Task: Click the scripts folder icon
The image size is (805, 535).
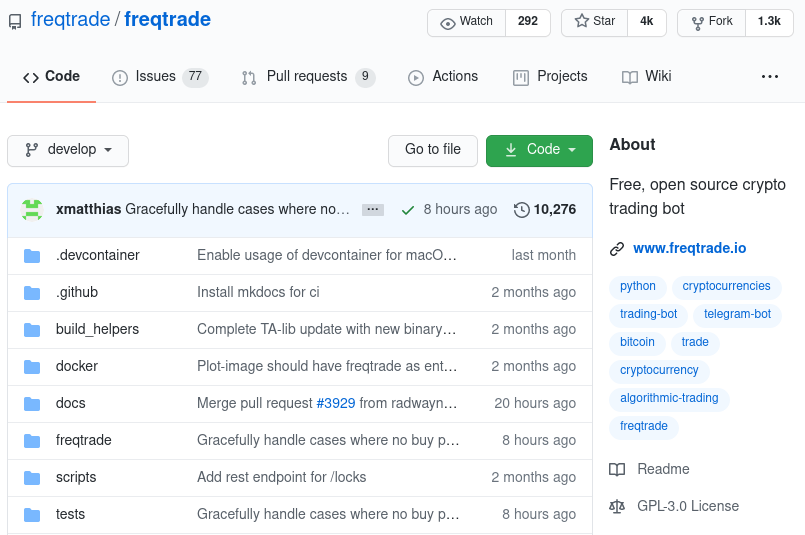Action: coord(32,477)
